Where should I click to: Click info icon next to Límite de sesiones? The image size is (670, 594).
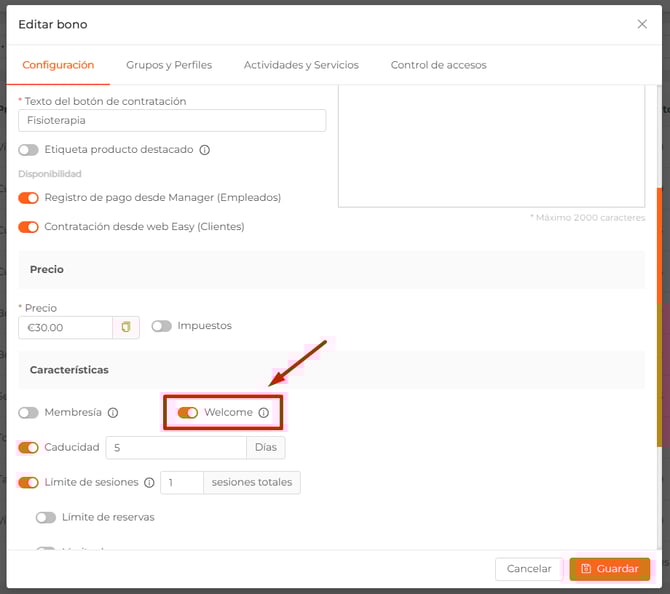point(149,482)
